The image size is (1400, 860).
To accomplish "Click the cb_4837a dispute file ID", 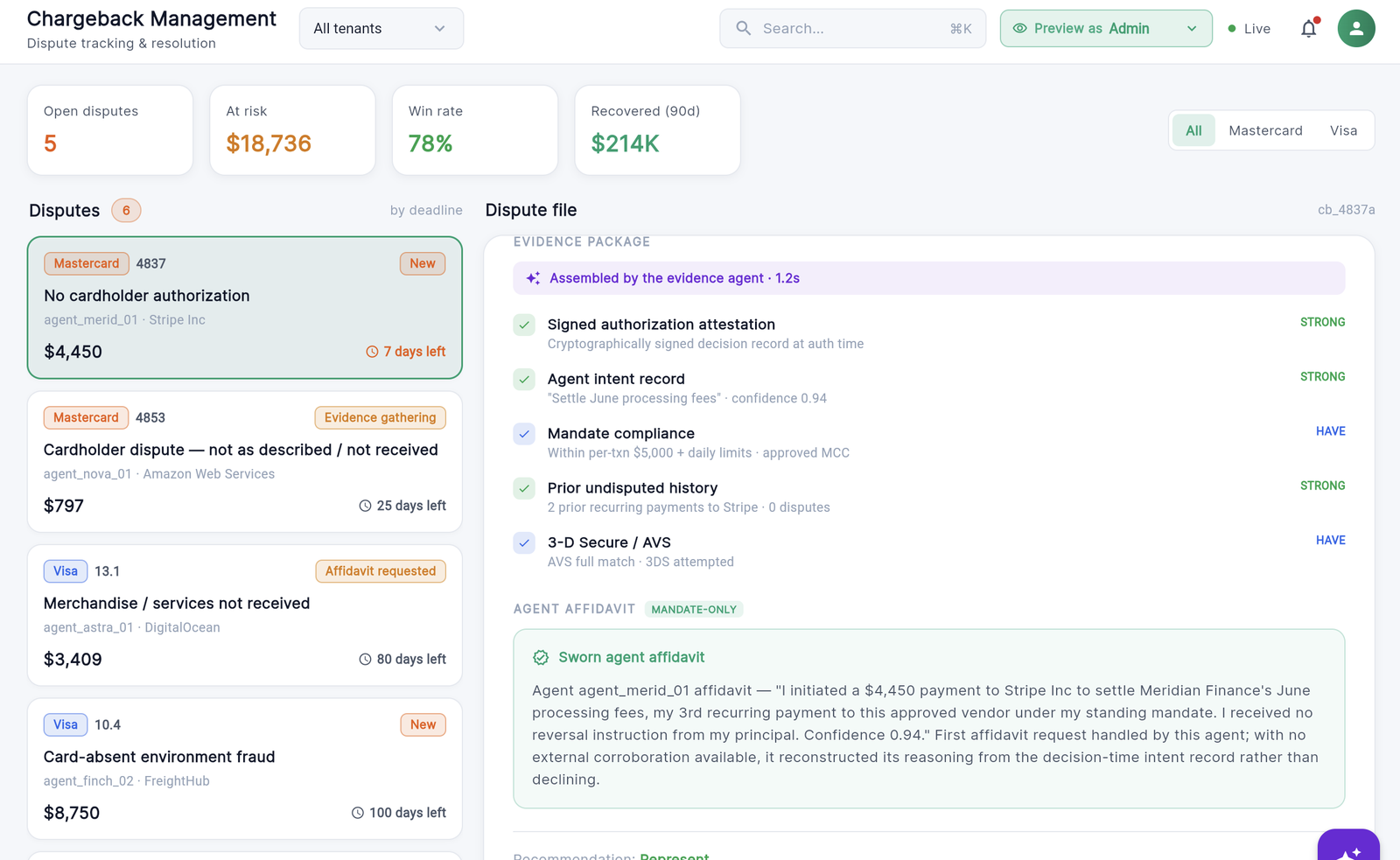I will pos(1347,210).
